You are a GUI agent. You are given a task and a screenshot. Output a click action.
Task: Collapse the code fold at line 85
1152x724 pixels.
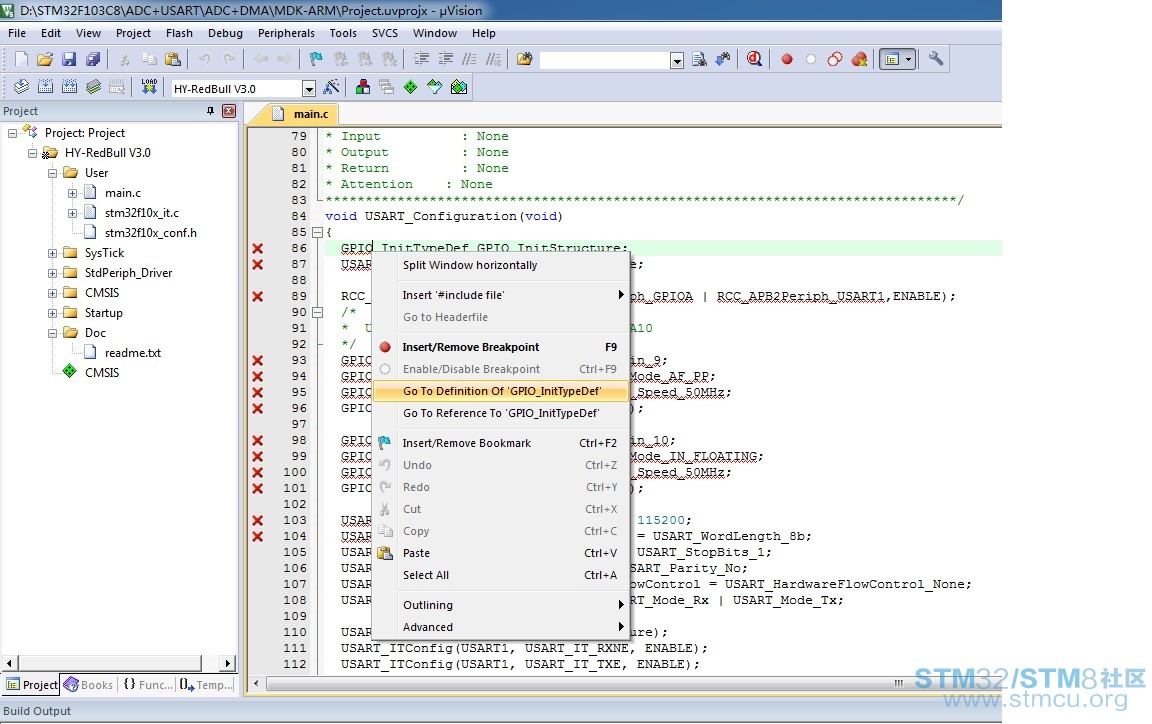click(317, 232)
